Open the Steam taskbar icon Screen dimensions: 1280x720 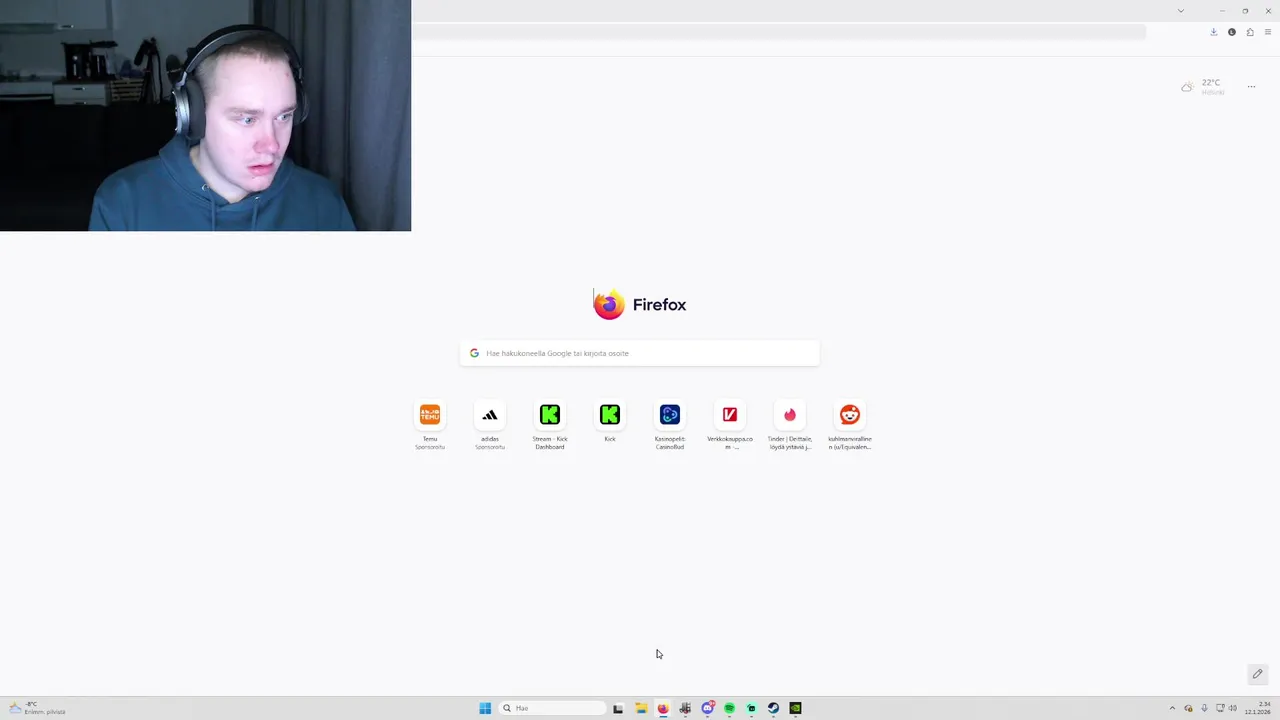(773, 708)
